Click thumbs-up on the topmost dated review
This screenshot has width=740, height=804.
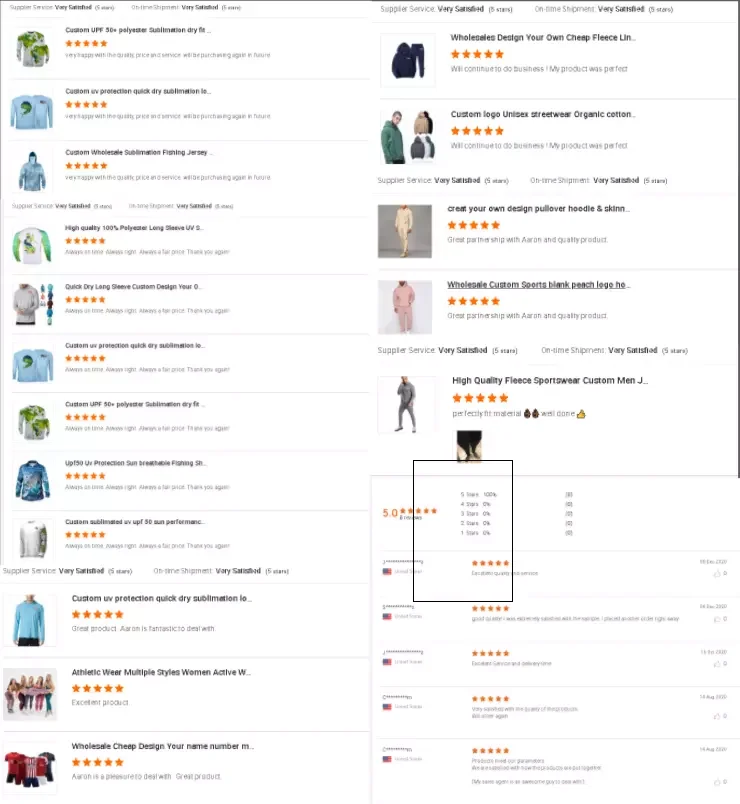pos(717,574)
